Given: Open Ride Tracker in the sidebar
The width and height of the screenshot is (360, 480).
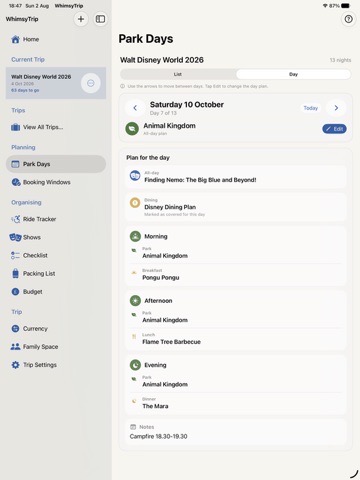Looking at the screenshot, I should pos(56,219).
